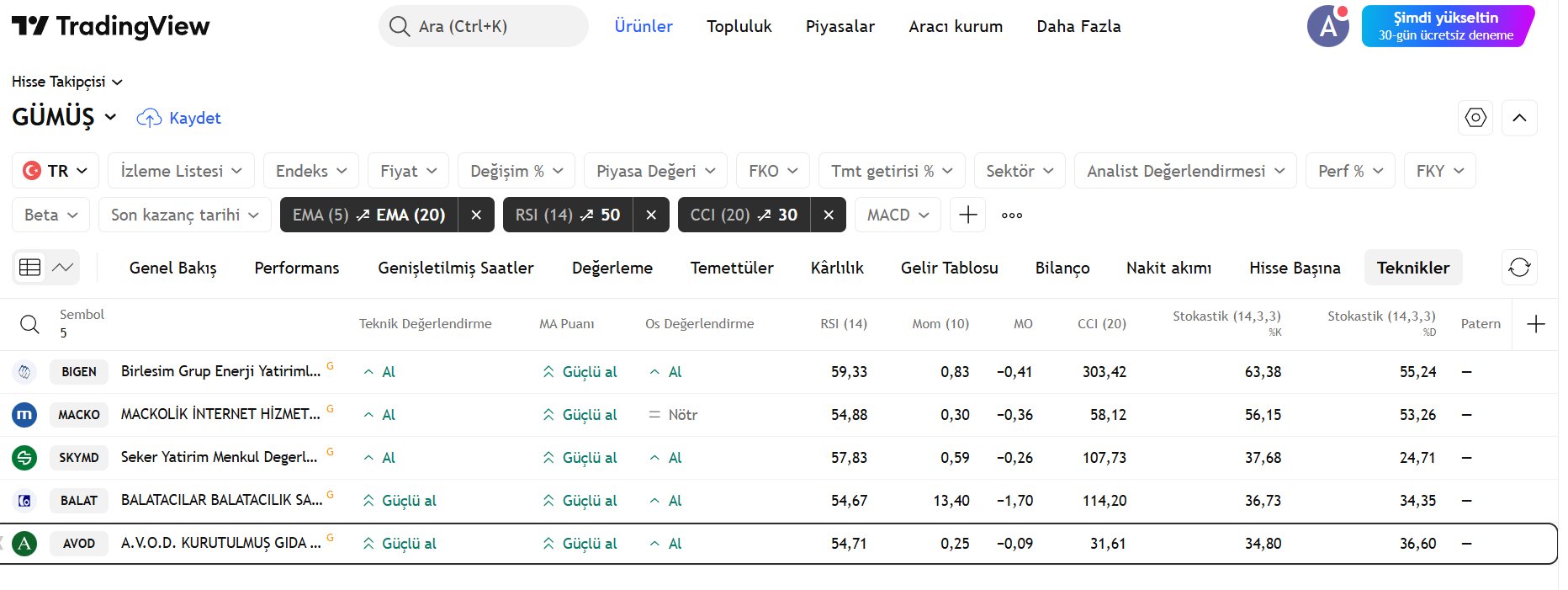The height and width of the screenshot is (590, 1568).
Task: Remove the CCI (20) filter
Action: (829, 215)
